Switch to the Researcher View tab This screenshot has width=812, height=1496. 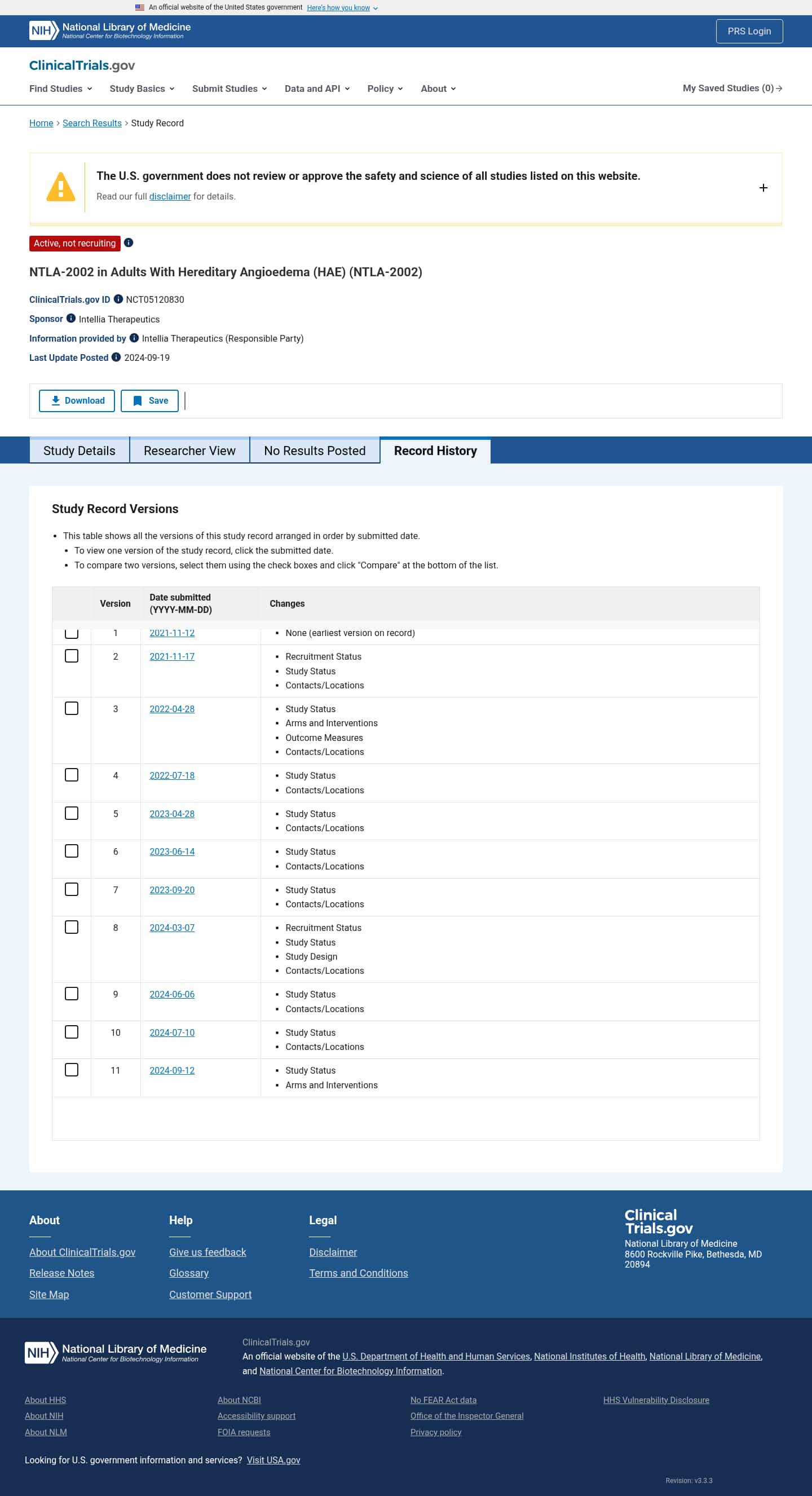click(189, 451)
